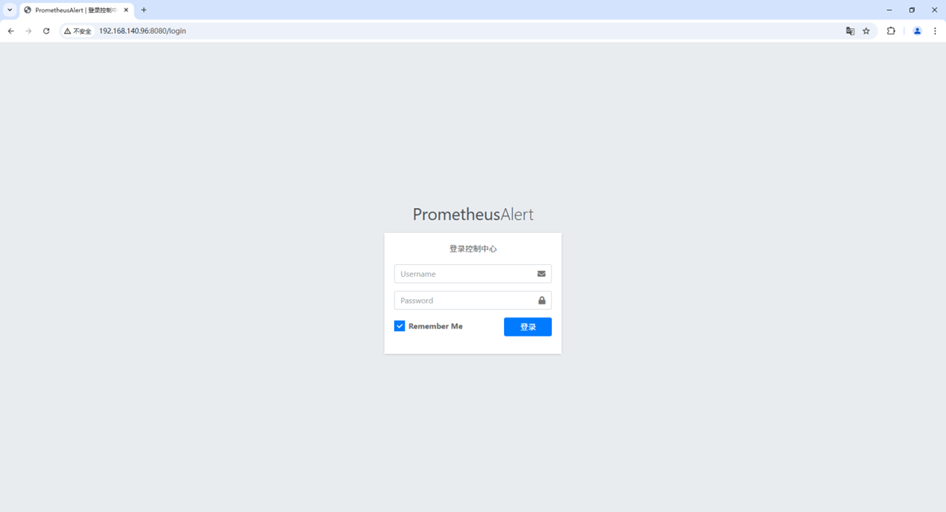Close the PrometheusAlert tab
The width and height of the screenshot is (946, 512).
[x=126, y=10]
